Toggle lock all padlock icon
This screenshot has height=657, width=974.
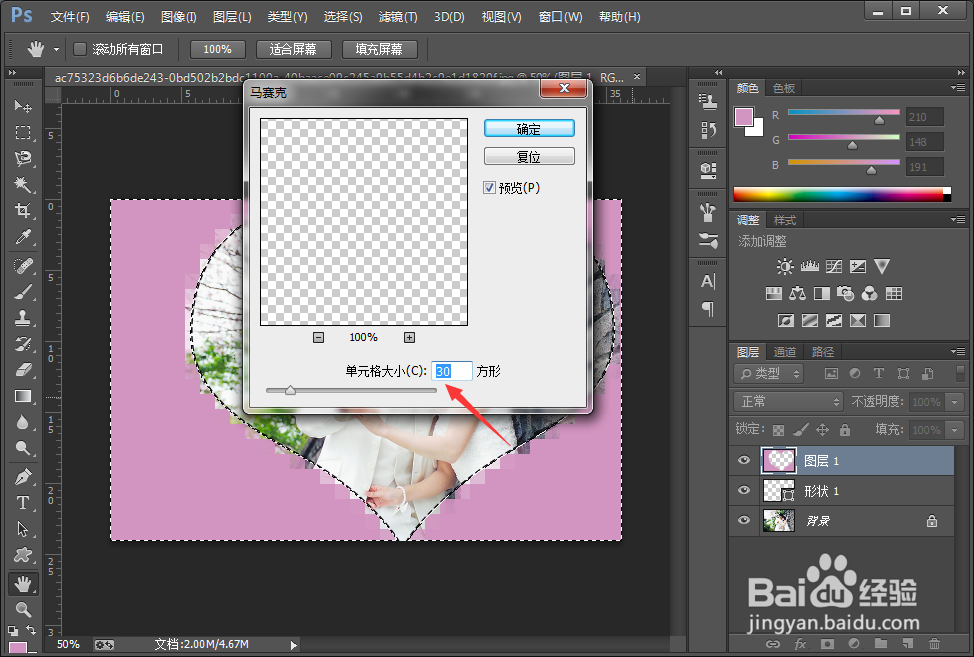pyautogui.click(x=845, y=430)
